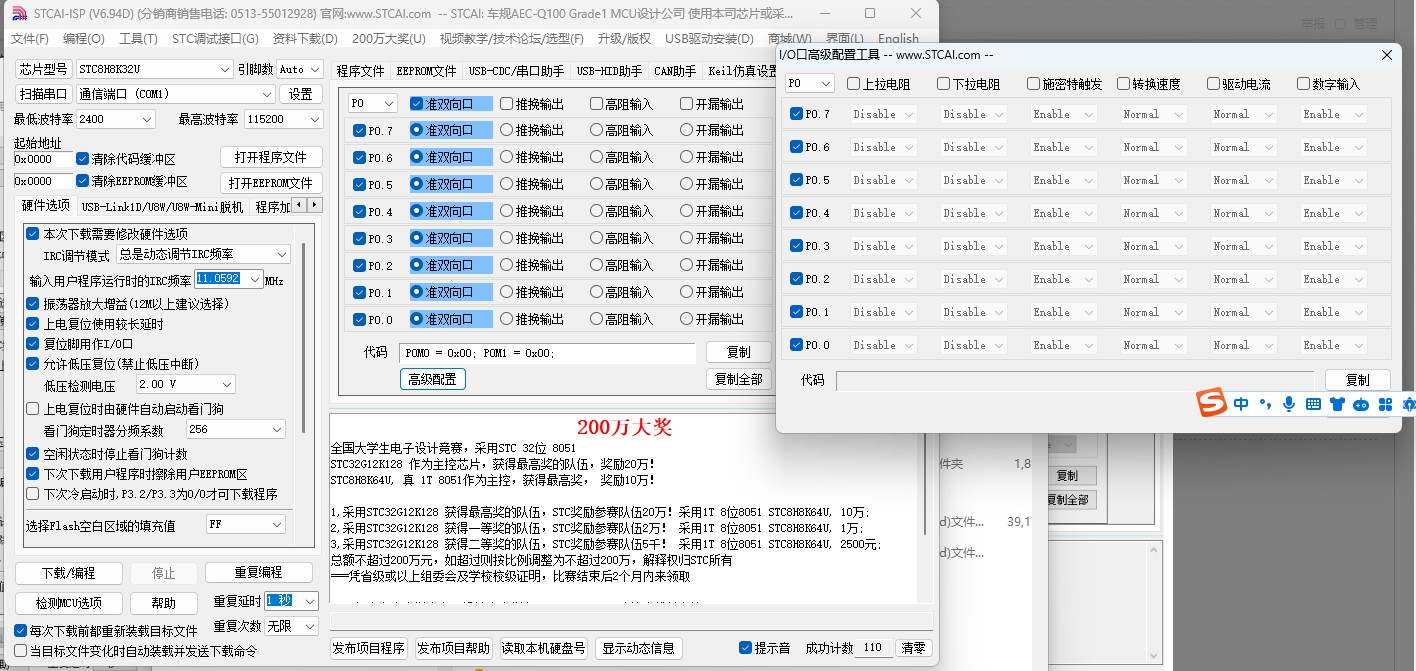The image size is (1416, 671).
Task: Open the soft keyboard icon in the Sogou bar
Action: [x=1313, y=405]
